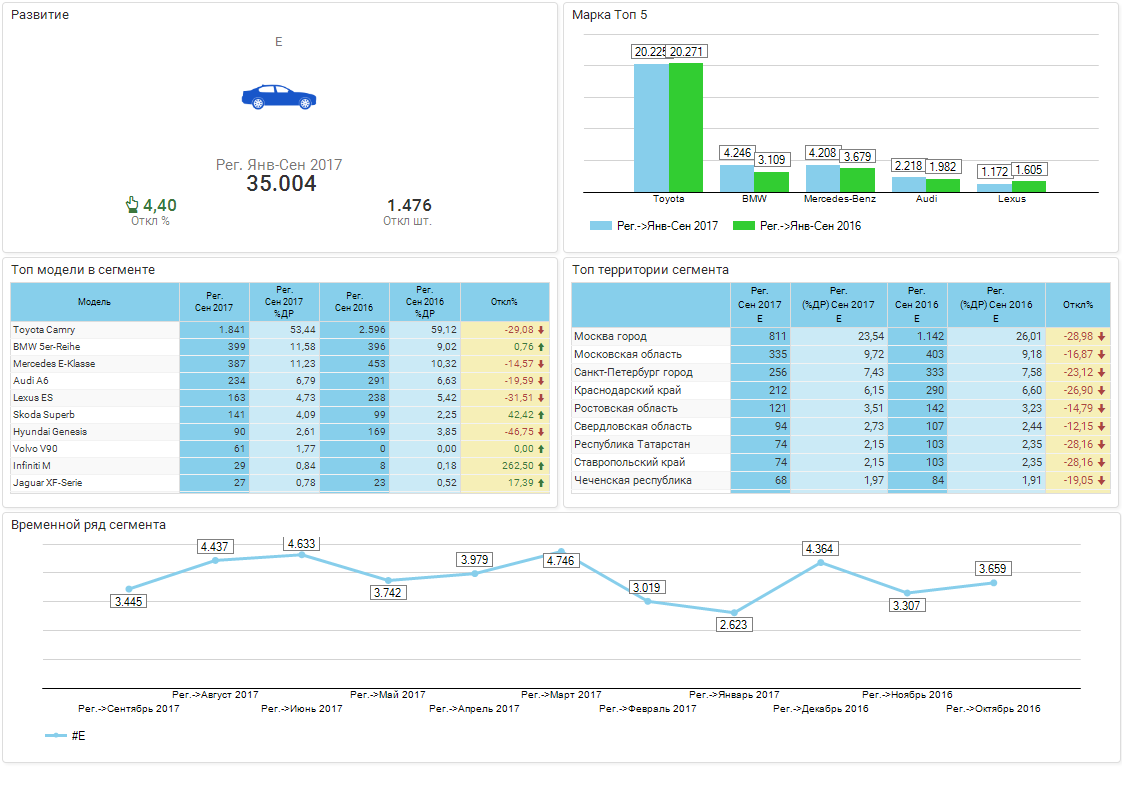Sort territories table by Откл% header
This screenshot has height=793, width=1122.
pos(1078,305)
